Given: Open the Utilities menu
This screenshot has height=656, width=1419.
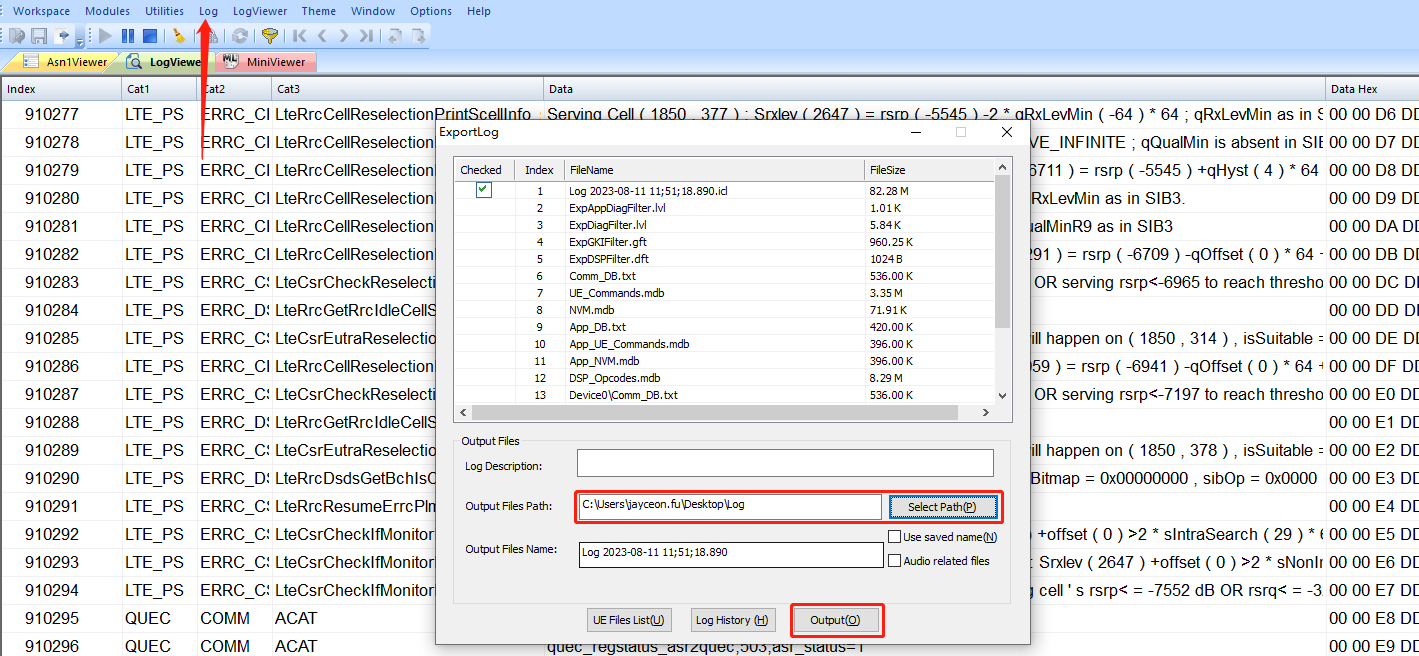Looking at the screenshot, I should (x=164, y=11).
